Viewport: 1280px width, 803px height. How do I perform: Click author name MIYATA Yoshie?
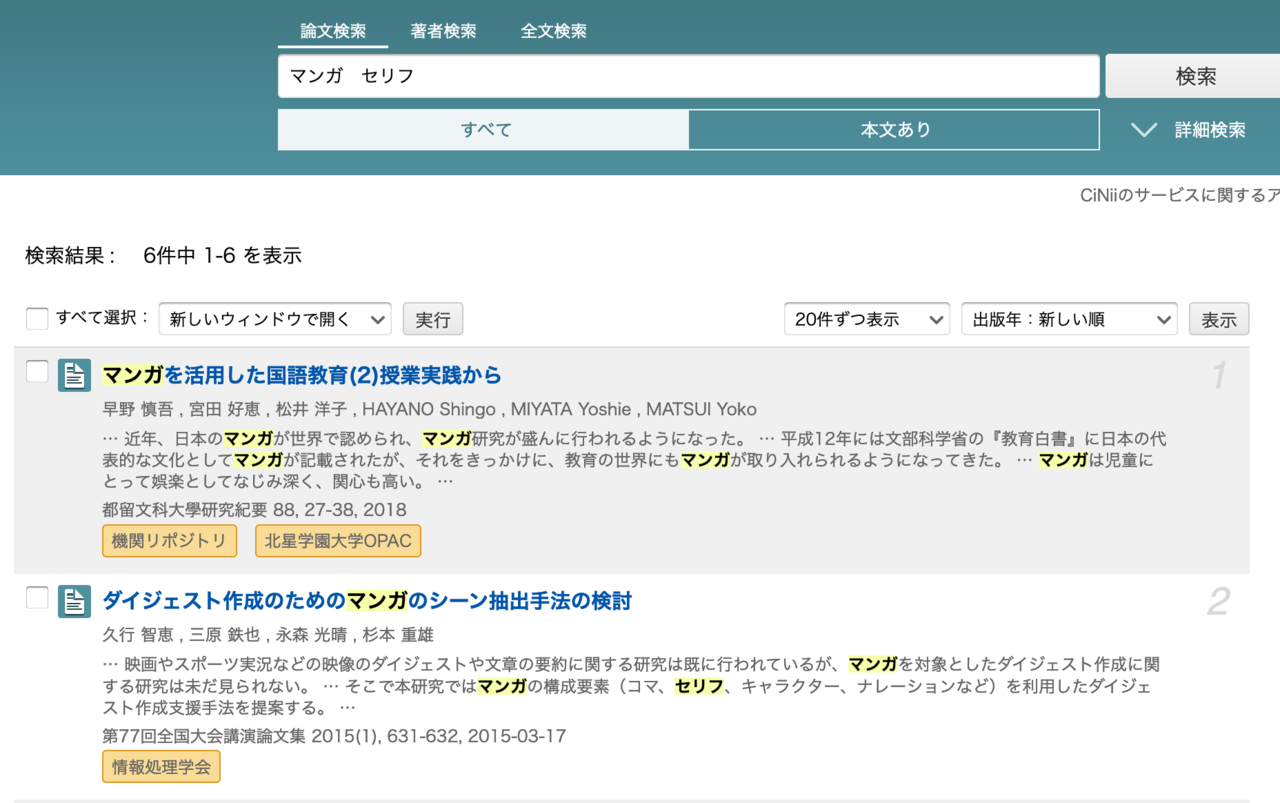pos(571,409)
